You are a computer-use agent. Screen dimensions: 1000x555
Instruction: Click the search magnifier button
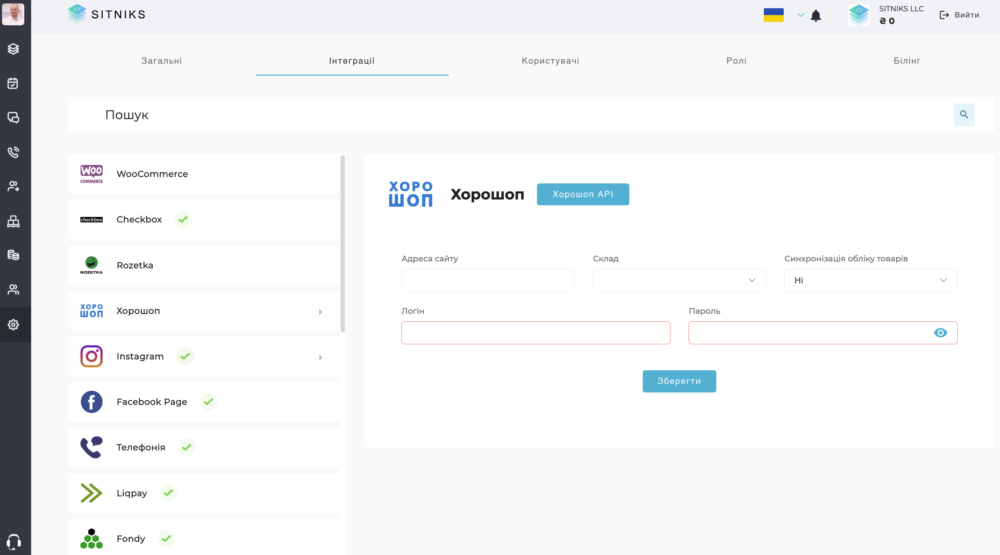coord(964,115)
